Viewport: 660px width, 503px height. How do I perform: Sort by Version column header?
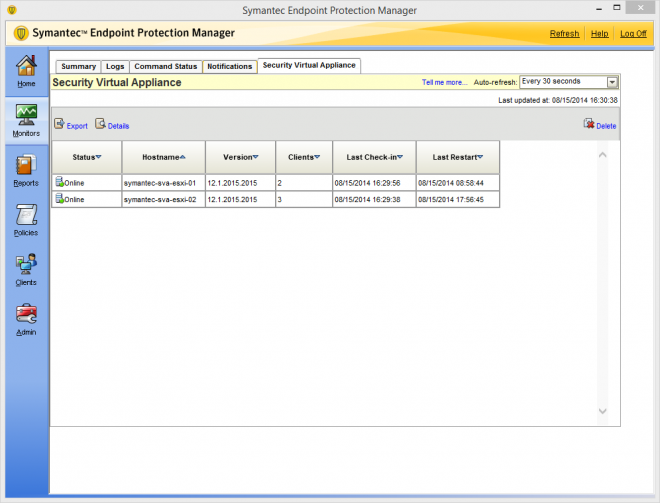[240, 157]
